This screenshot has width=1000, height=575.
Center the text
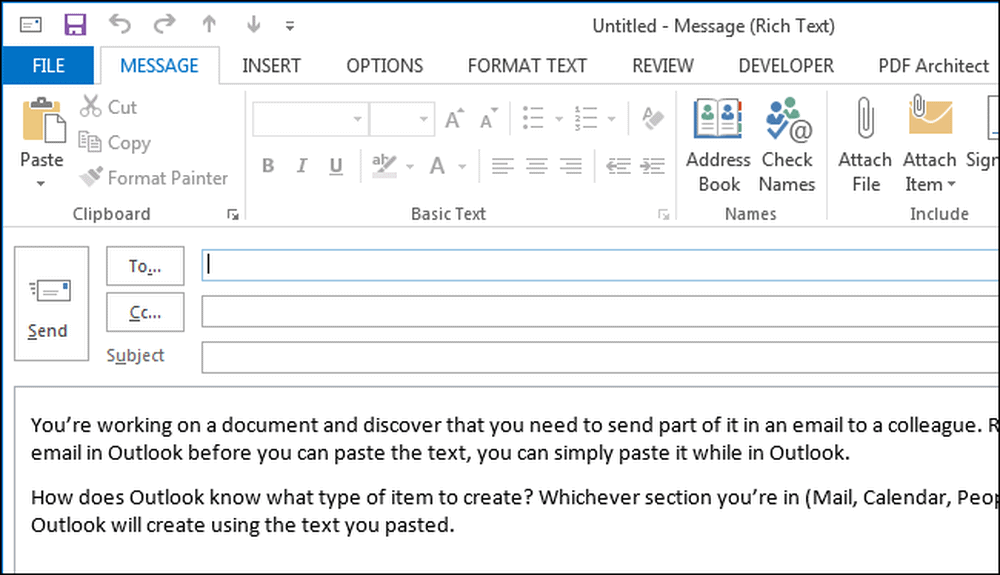pyautogui.click(x=536, y=166)
